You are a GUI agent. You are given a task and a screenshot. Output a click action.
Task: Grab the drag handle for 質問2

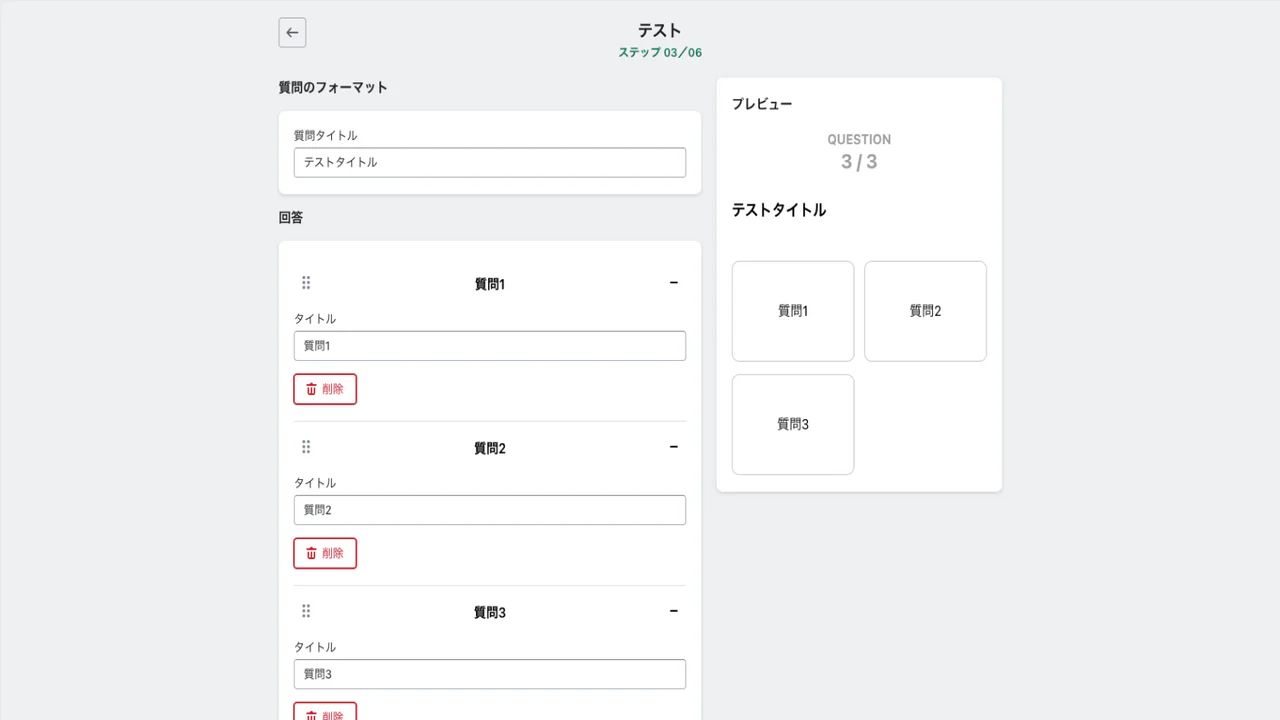(306, 447)
